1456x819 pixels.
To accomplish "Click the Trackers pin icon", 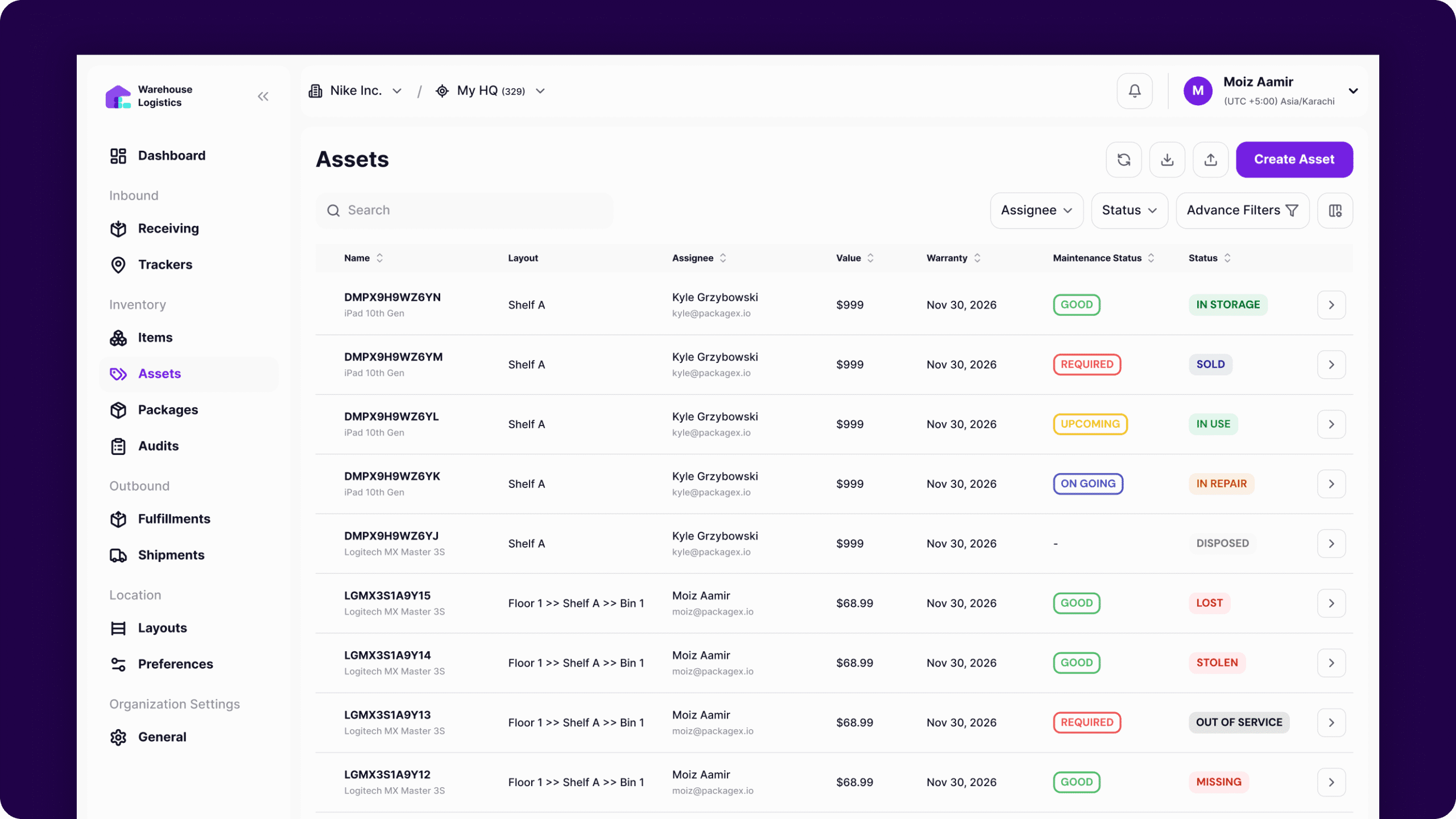I will 118,265.
